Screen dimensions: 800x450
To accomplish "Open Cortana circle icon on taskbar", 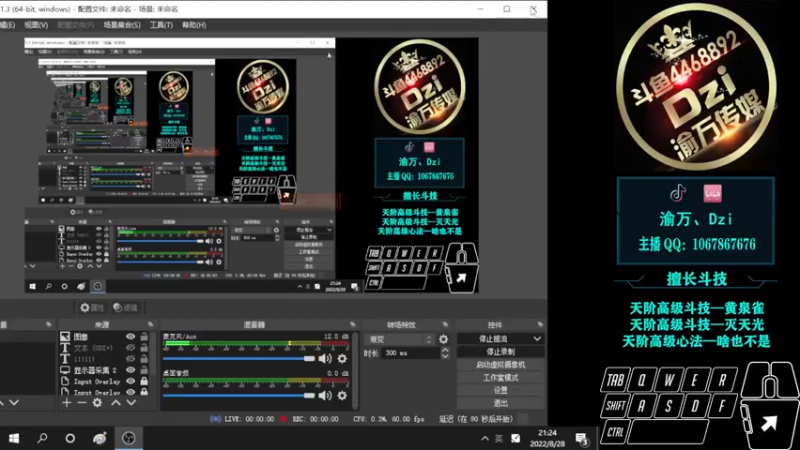I will click(70, 438).
